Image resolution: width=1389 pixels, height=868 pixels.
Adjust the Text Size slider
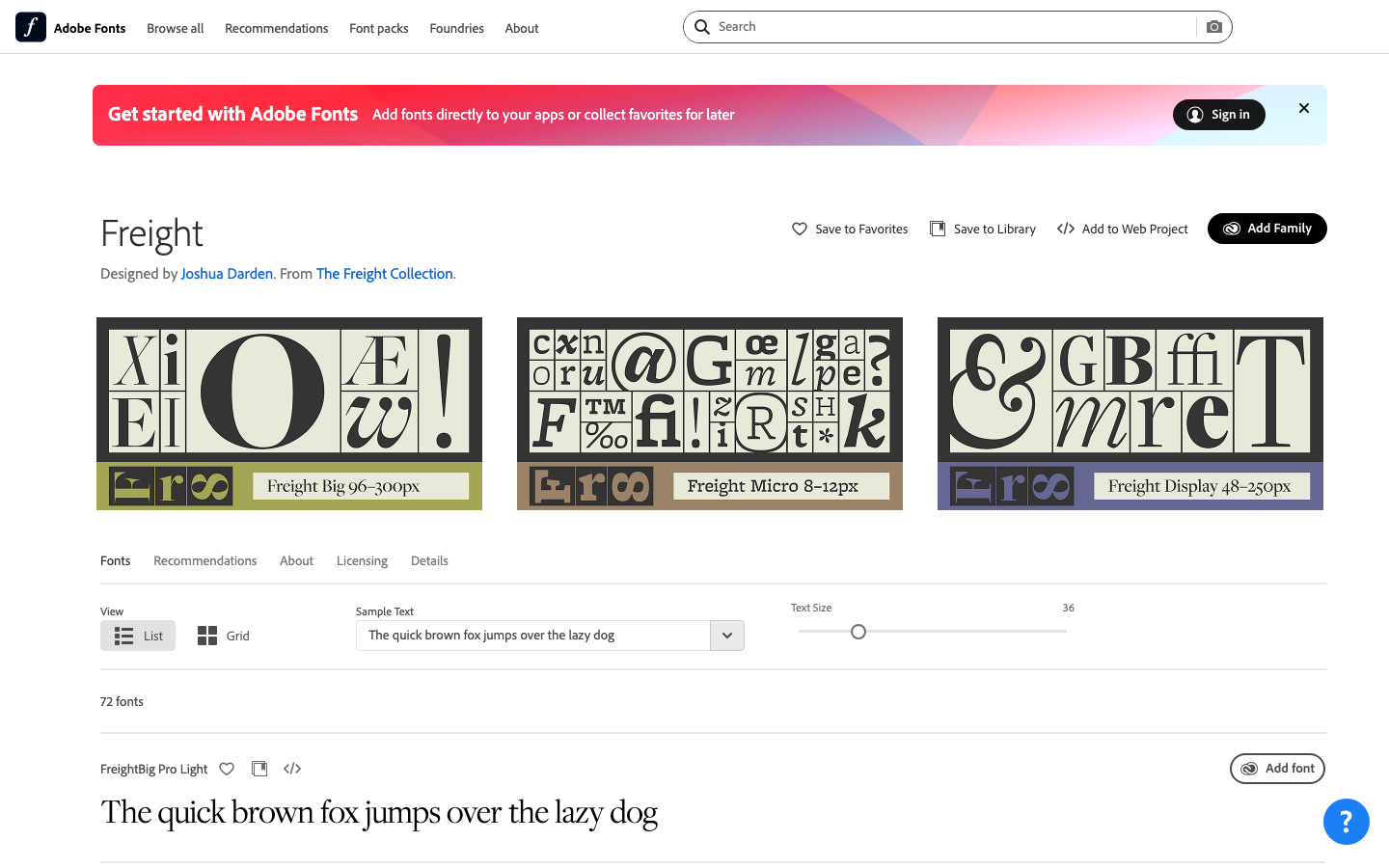click(858, 632)
